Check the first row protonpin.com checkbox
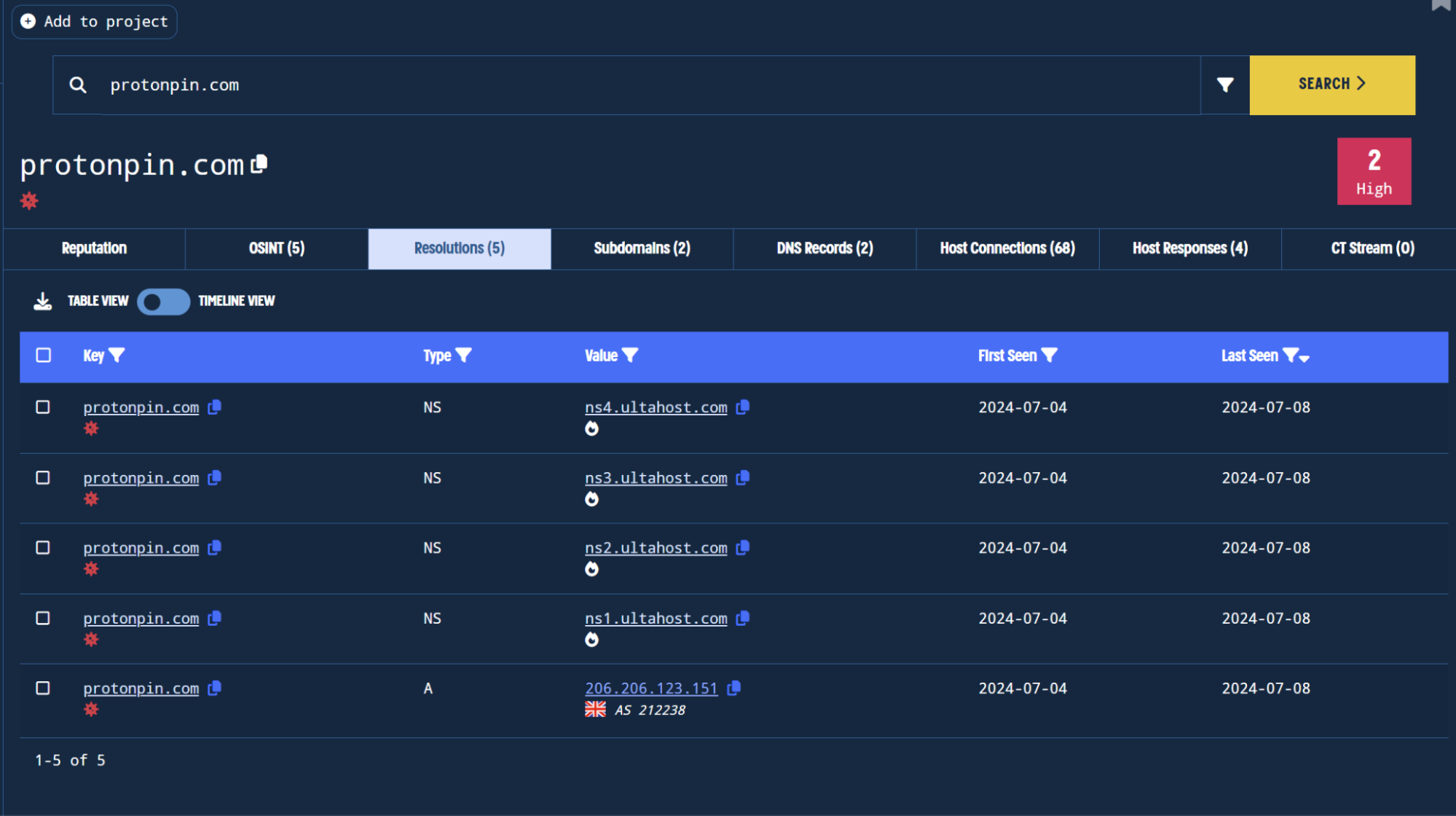Image resolution: width=1456 pixels, height=816 pixels. (44, 406)
